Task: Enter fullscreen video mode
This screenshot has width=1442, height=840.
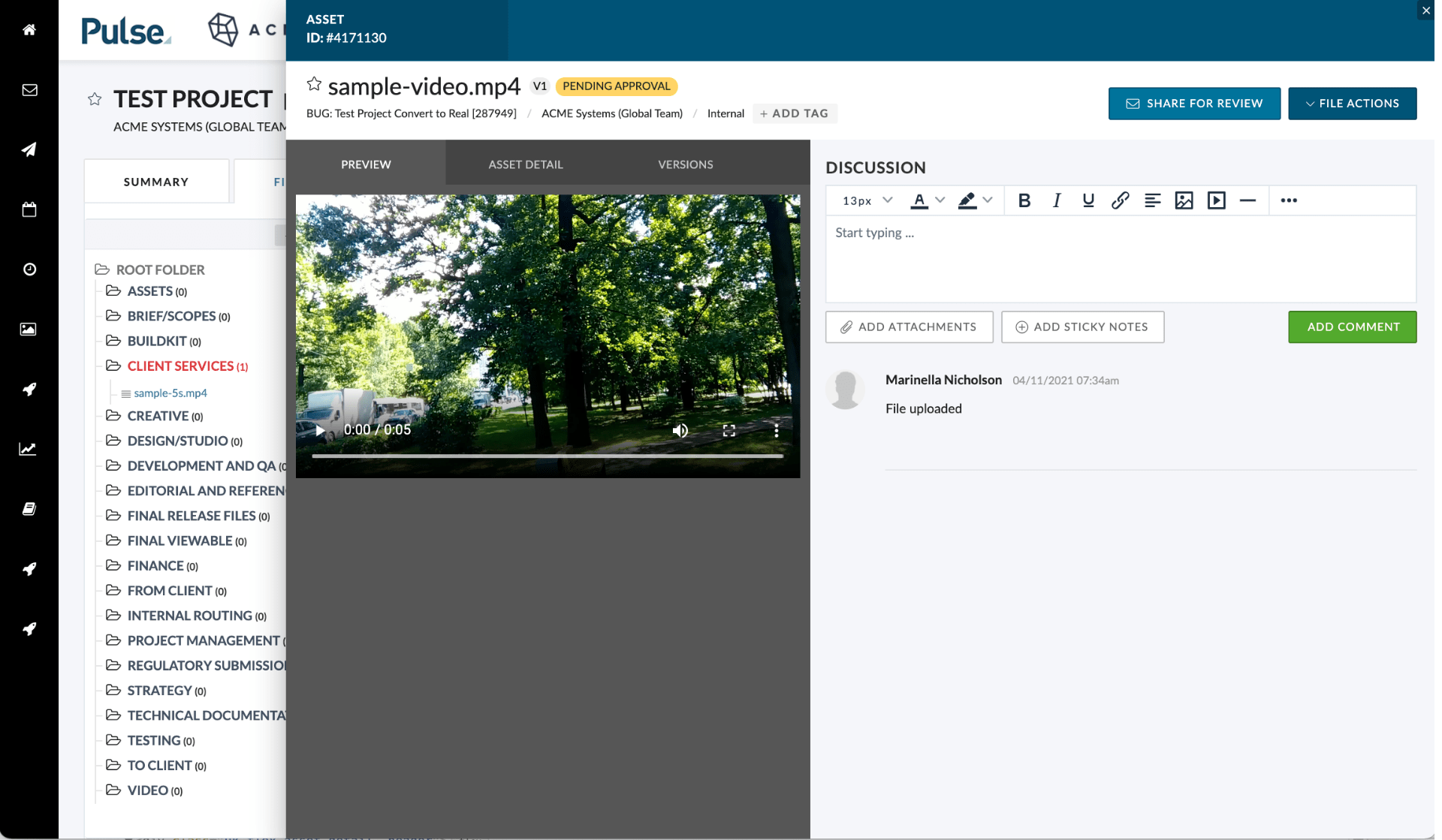Action: point(729,430)
